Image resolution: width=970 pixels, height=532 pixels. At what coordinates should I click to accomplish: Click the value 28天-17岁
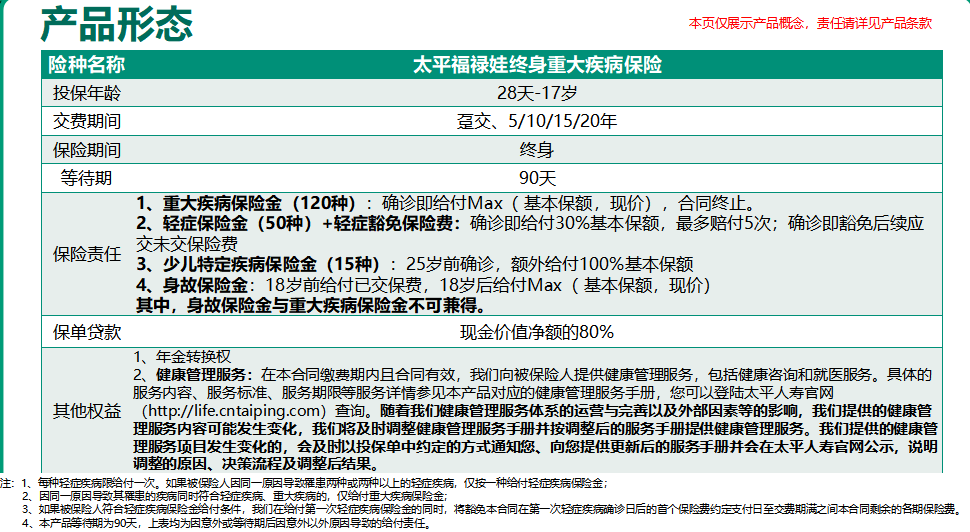click(537, 93)
